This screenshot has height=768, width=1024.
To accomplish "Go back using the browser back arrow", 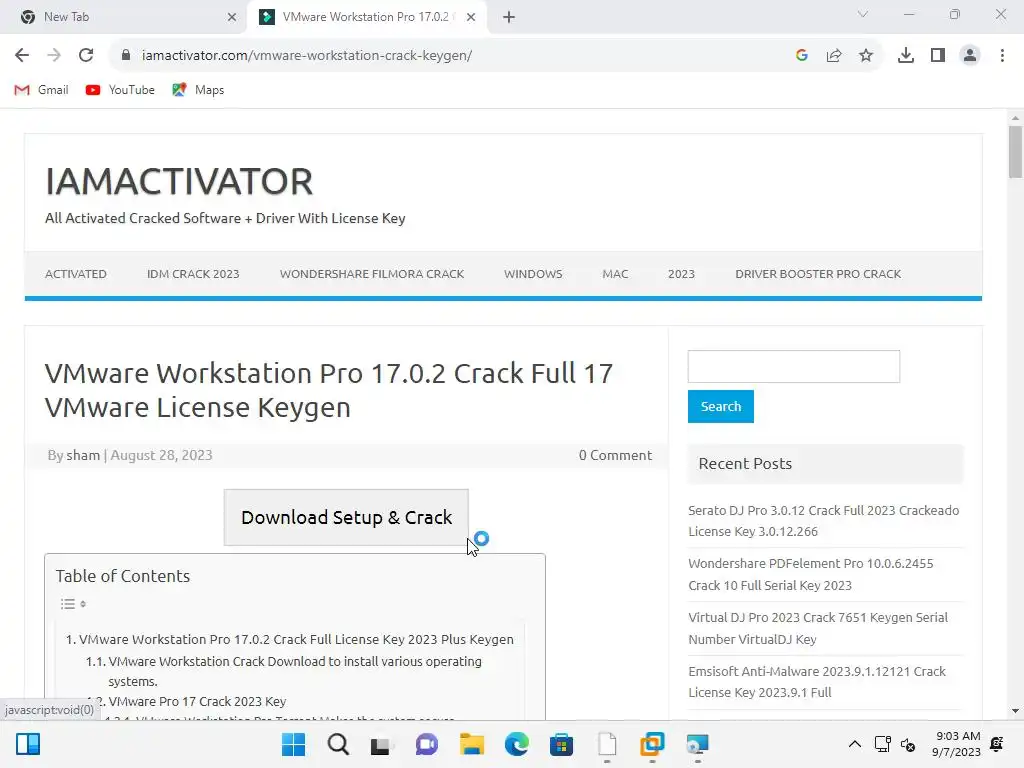I will [x=22, y=56].
